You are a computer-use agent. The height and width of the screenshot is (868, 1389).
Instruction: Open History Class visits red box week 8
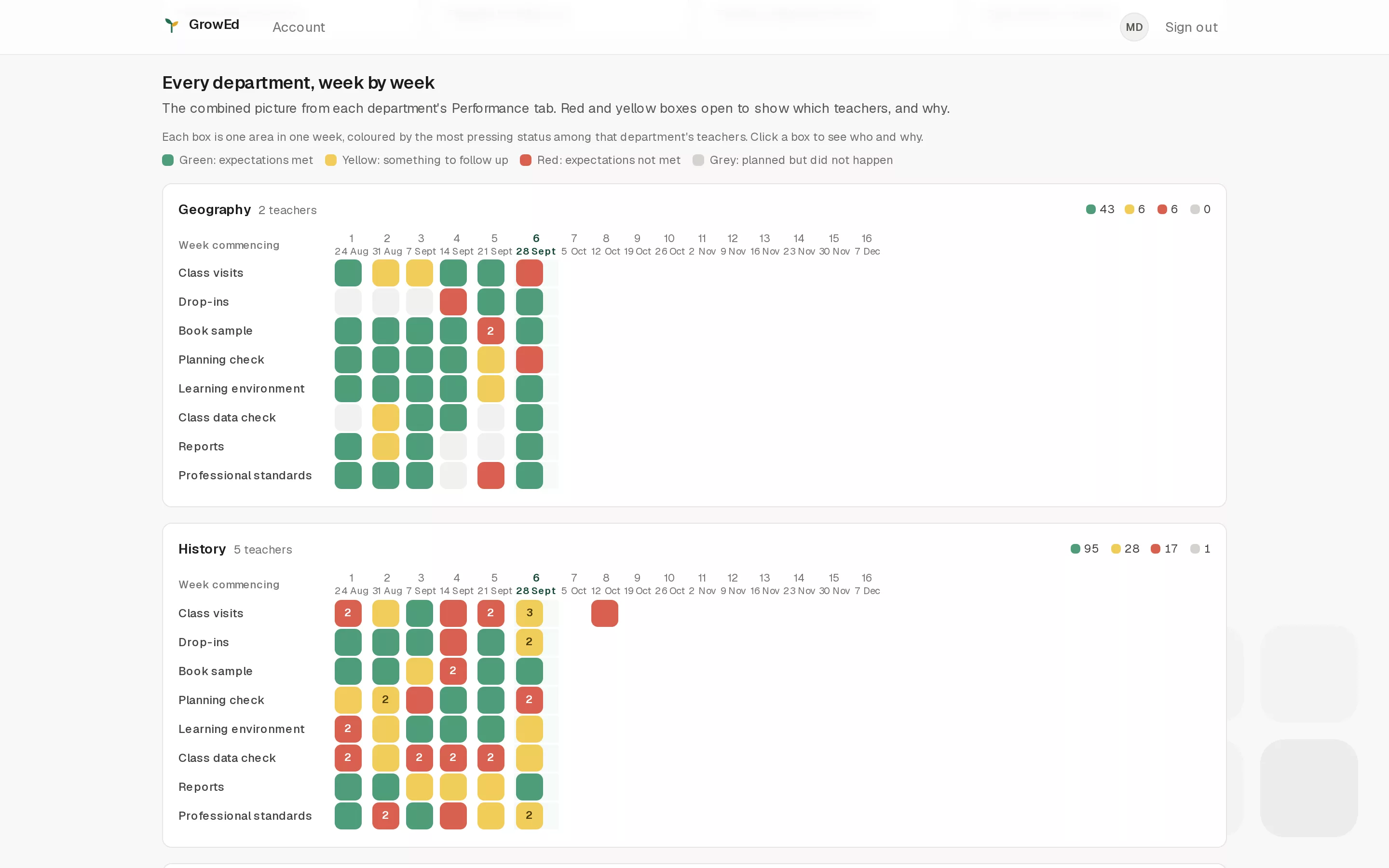coord(604,613)
